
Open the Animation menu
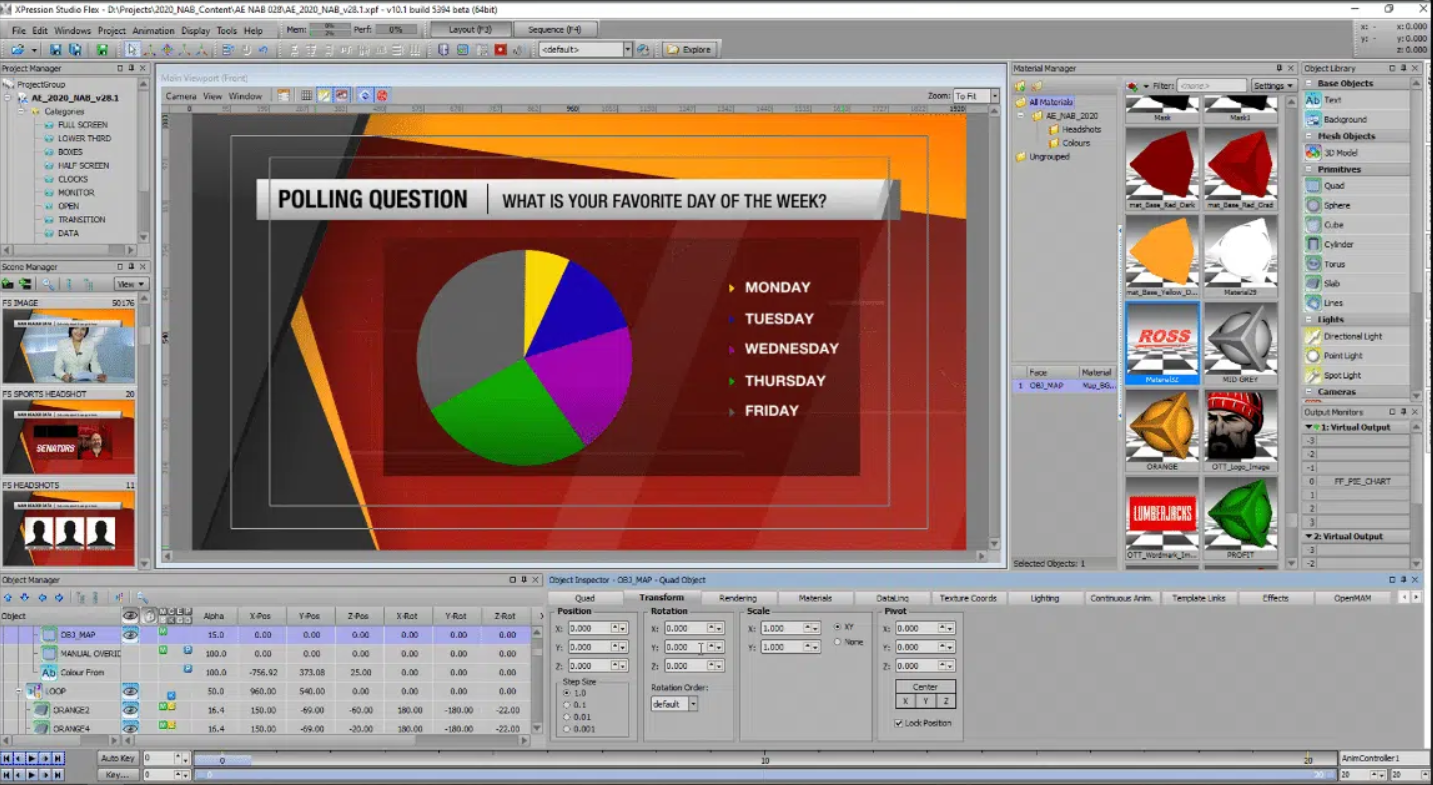click(155, 30)
